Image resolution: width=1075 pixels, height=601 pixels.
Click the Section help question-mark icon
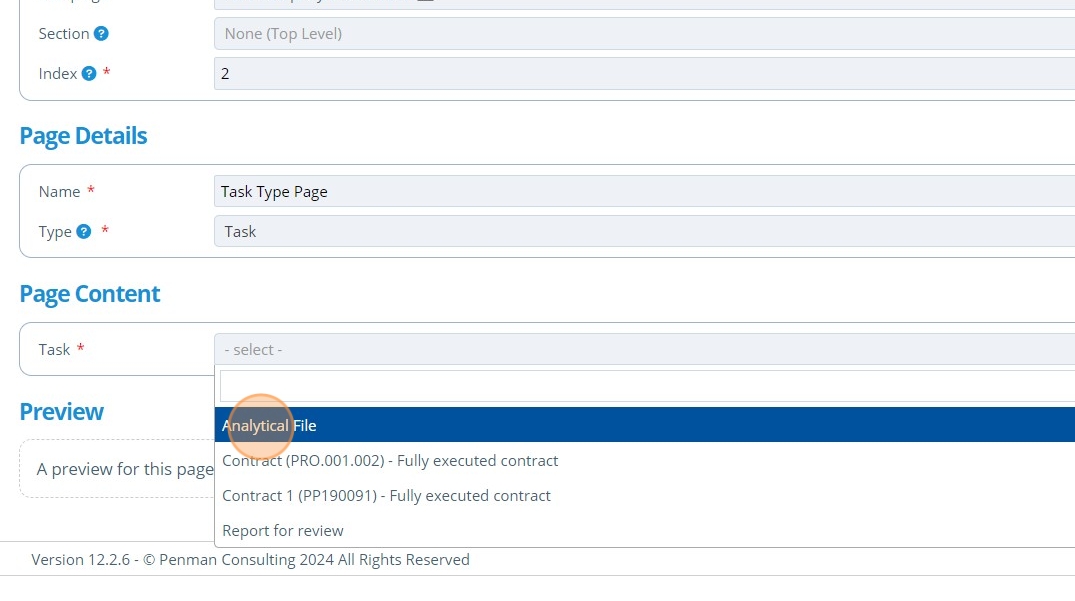(x=101, y=34)
